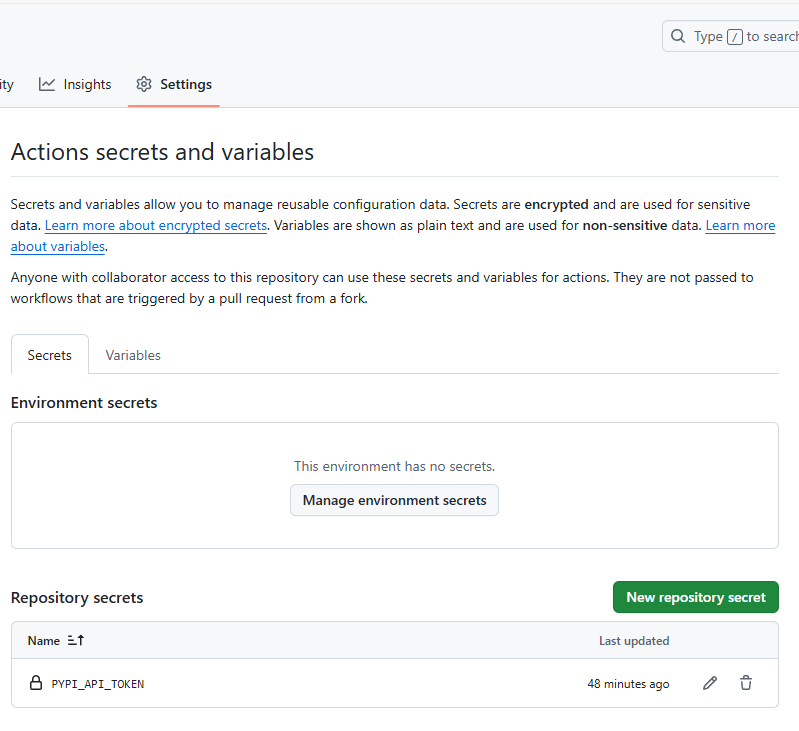The width and height of the screenshot is (799, 731).
Task: Switch to the Variables tab
Action: 133,355
